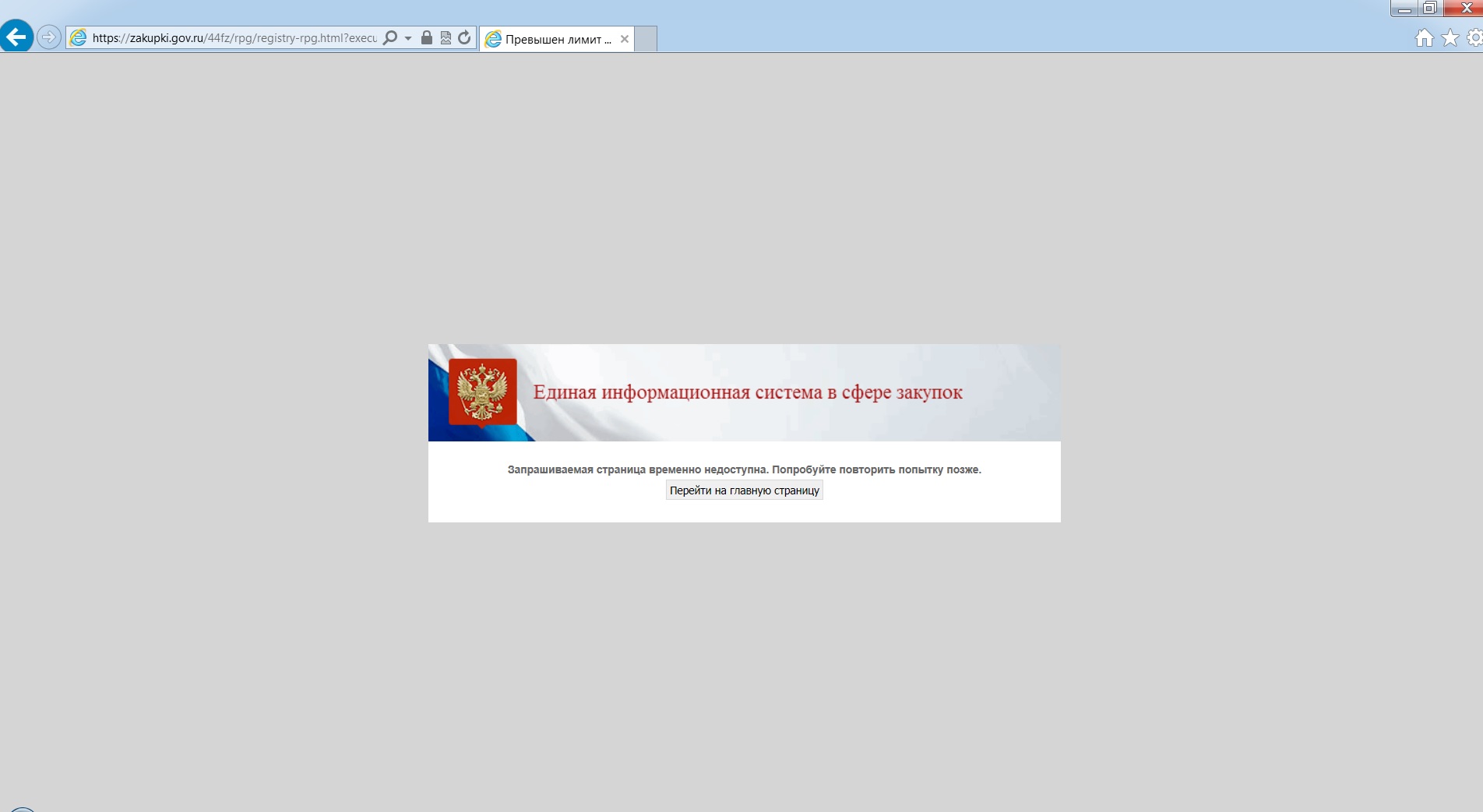
Task: Expand the address bar autocomplete dropdown arrow
Action: click(x=408, y=38)
